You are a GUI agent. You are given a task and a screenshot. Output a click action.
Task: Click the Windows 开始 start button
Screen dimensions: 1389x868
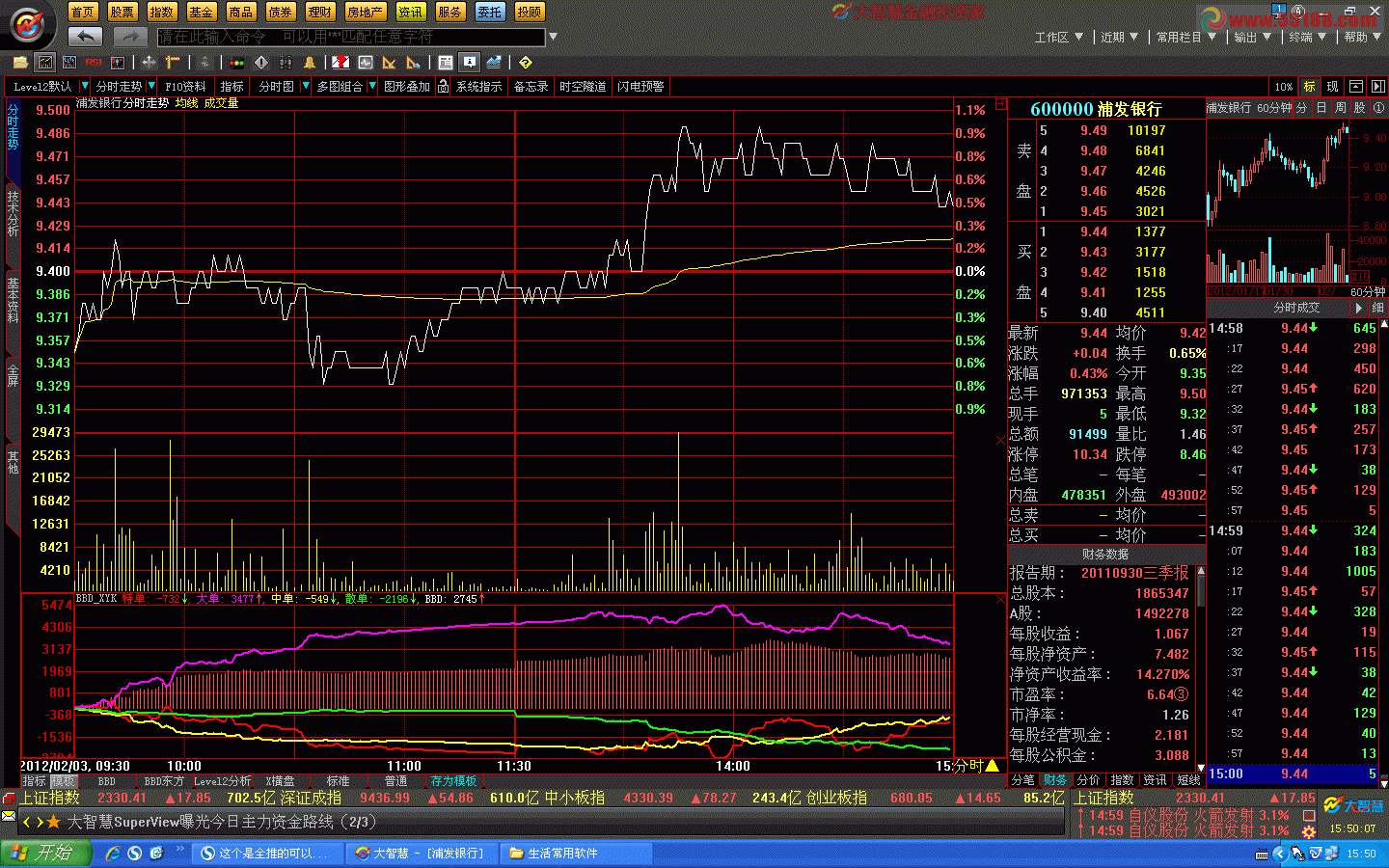click(x=45, y=853)
